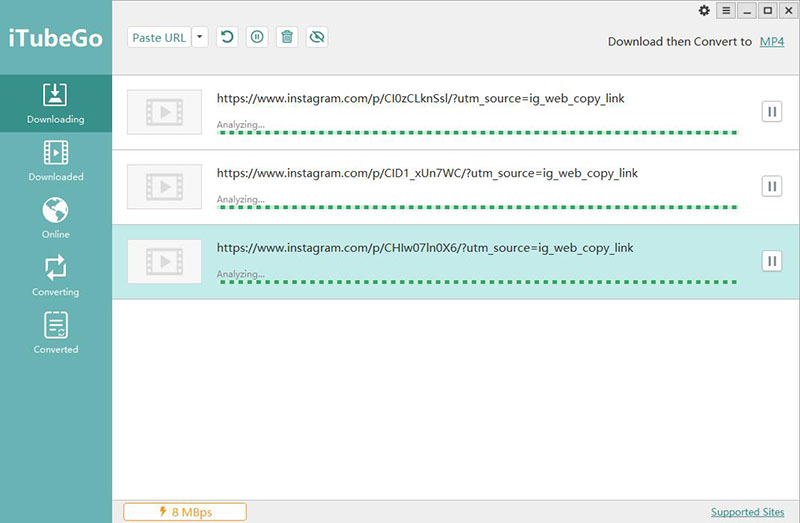Click progress bar of CID1_xUn7WC download
This screenshot has width=800, height=523.
click(x=477, y=207)
